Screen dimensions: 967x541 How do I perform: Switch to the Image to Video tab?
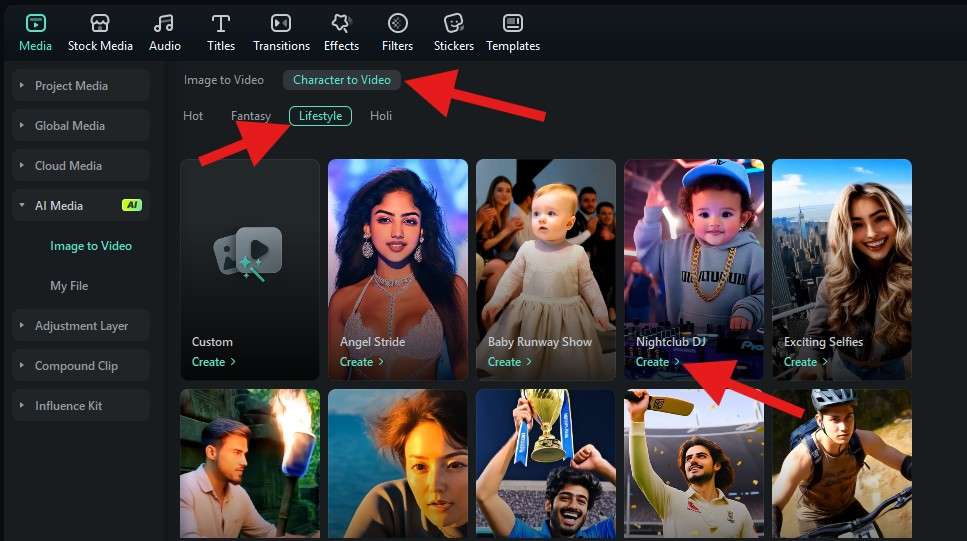point(224,80)
